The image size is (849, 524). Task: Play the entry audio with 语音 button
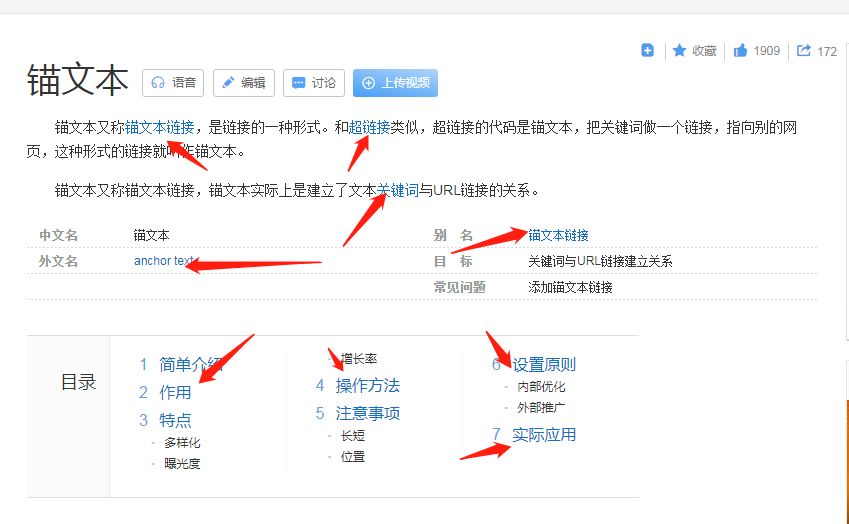tap(173, 83)
